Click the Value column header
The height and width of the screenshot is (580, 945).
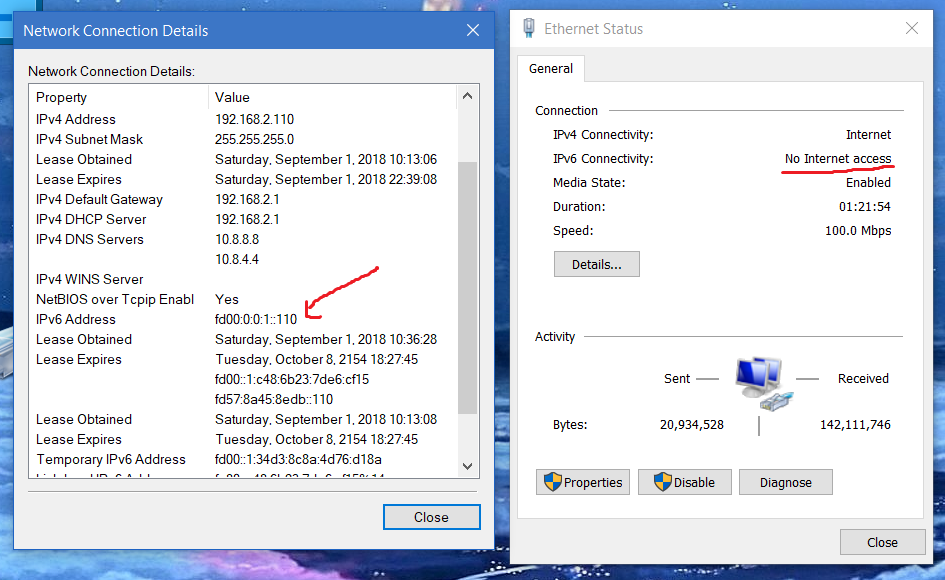232,97
